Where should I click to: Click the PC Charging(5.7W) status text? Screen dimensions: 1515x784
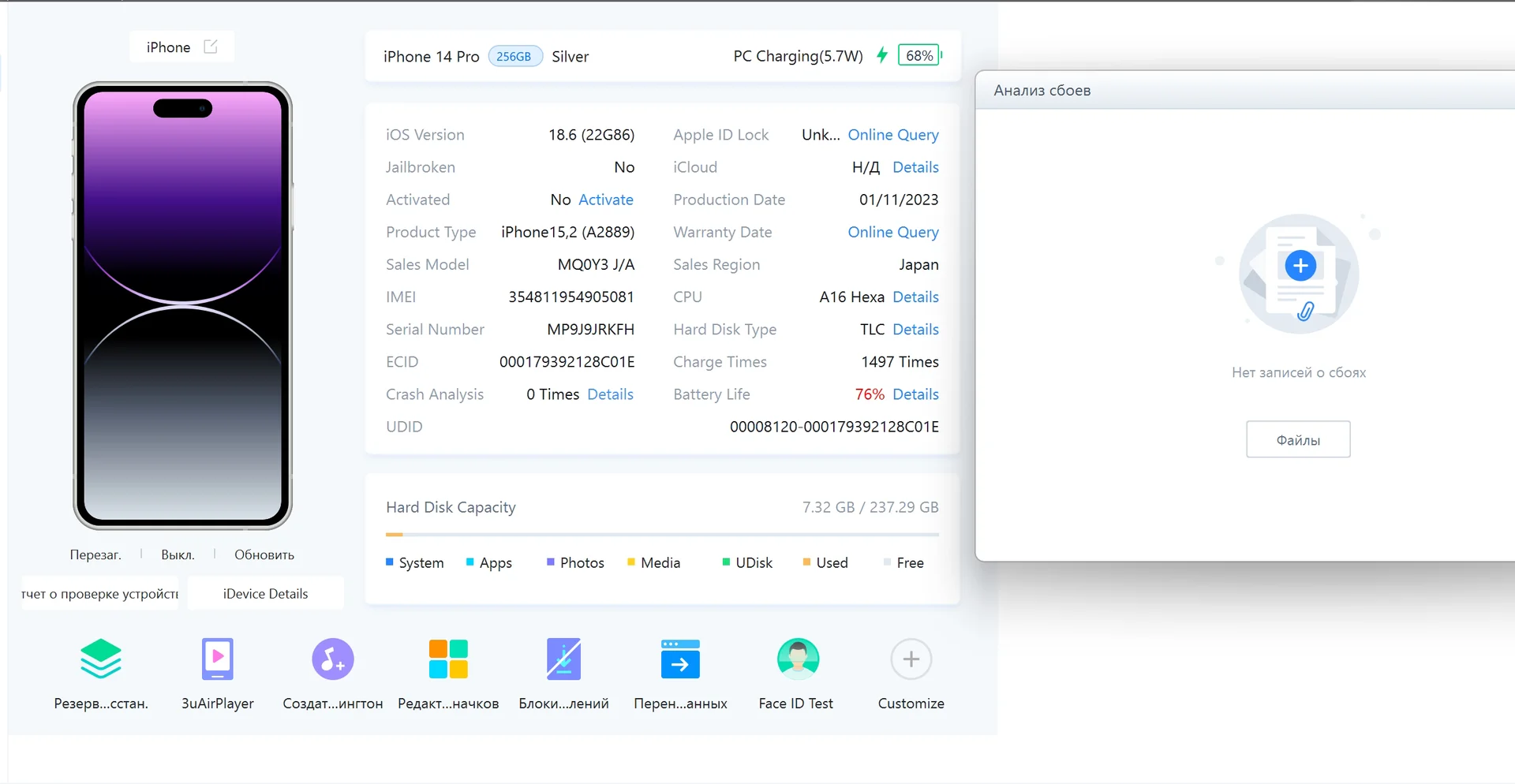coord(799,56)
